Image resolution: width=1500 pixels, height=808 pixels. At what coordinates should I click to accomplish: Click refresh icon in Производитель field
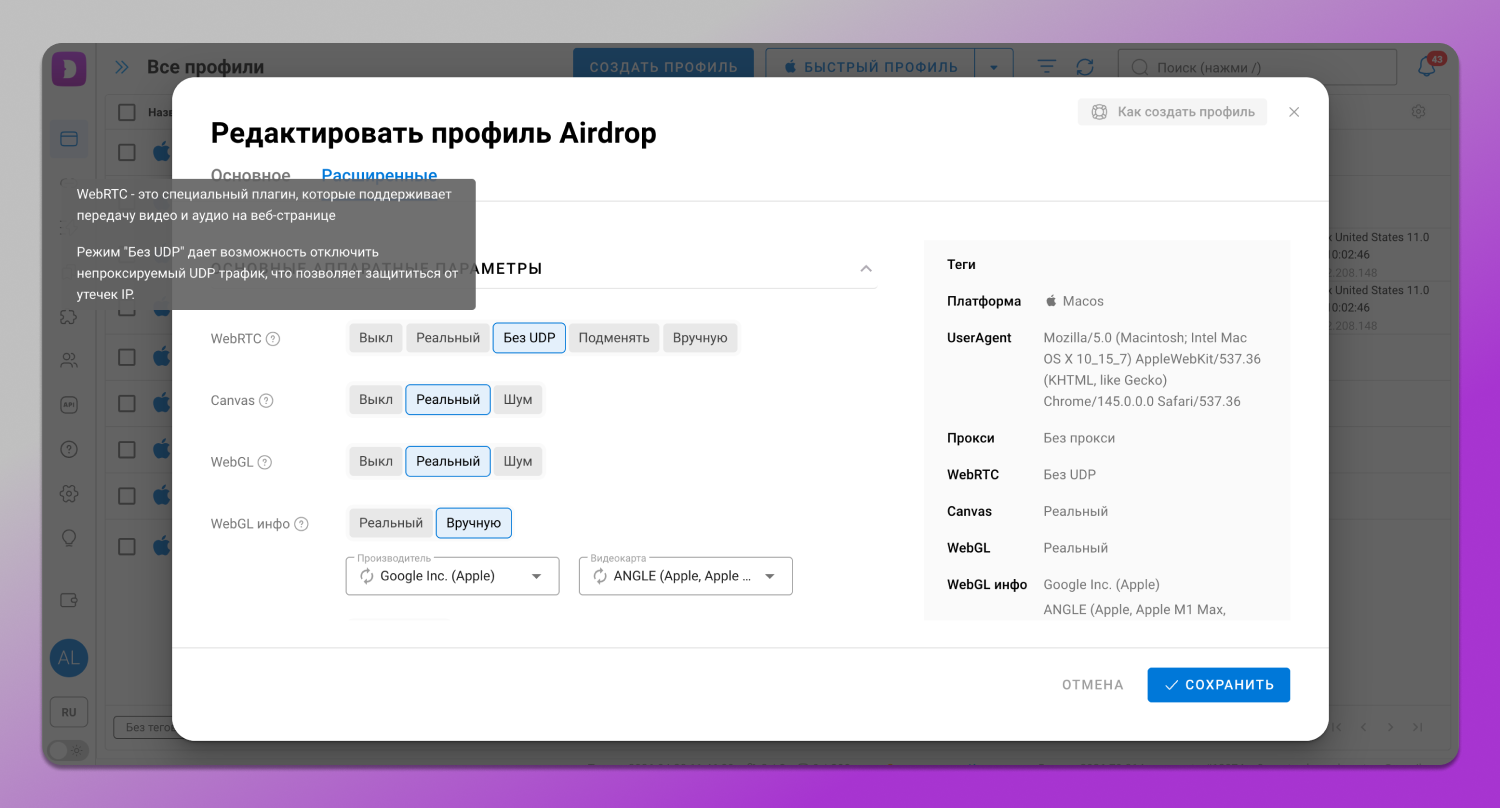tap(367, 576)
